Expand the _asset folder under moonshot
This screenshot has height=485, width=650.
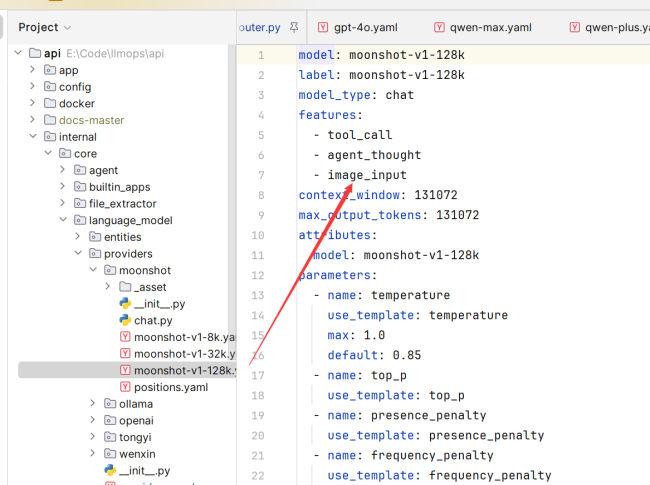point(108,287)
